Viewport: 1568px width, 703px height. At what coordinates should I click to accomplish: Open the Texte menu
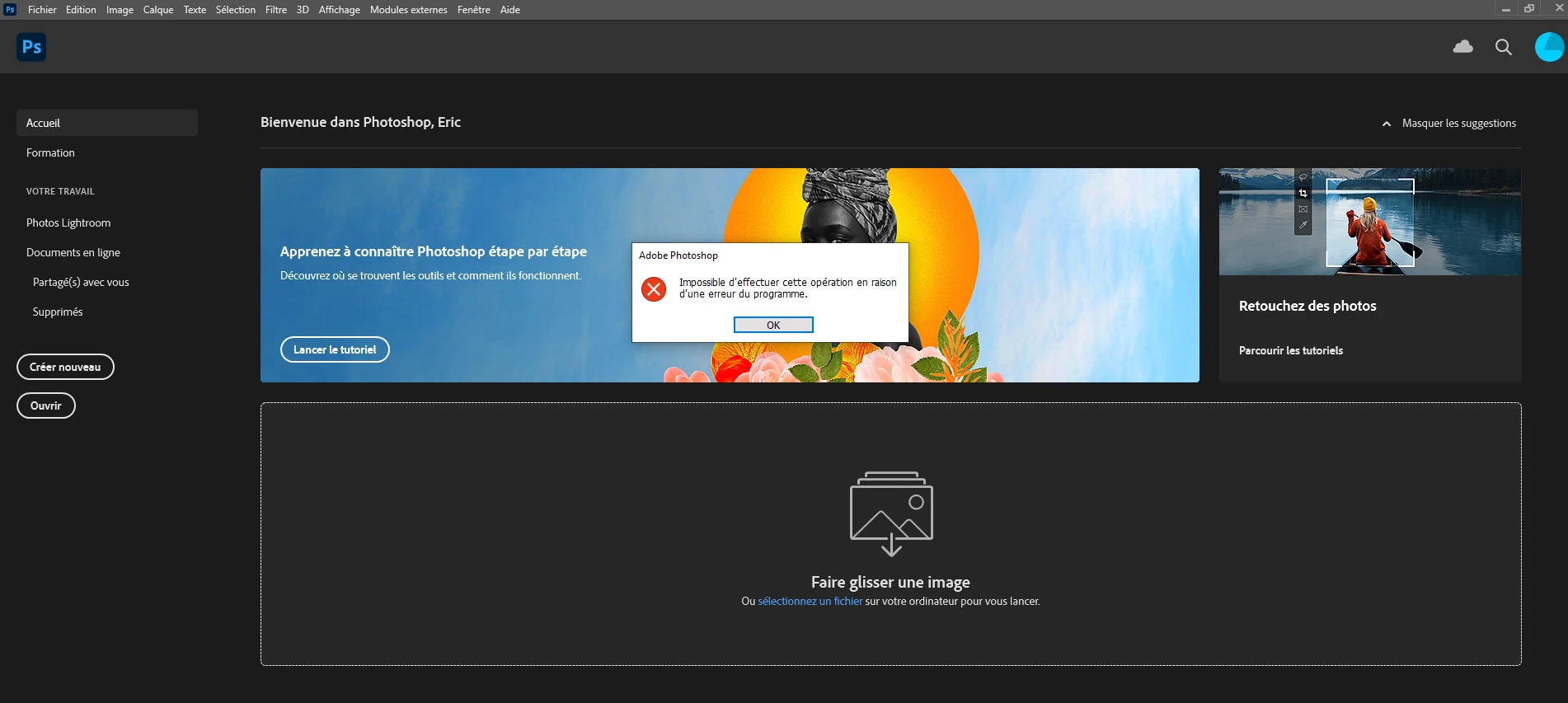pyautogui.click(x=195, y=10)
